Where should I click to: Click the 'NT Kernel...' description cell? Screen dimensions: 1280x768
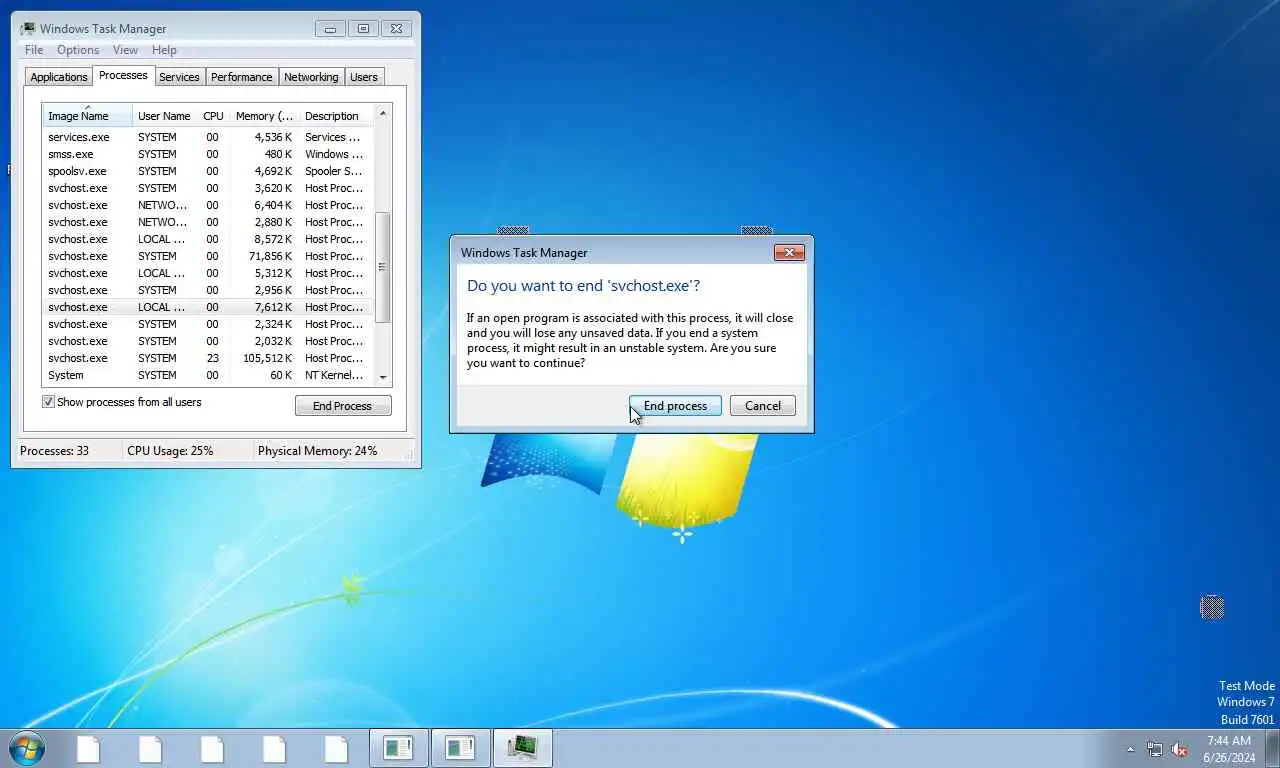[x=334, y=375]
